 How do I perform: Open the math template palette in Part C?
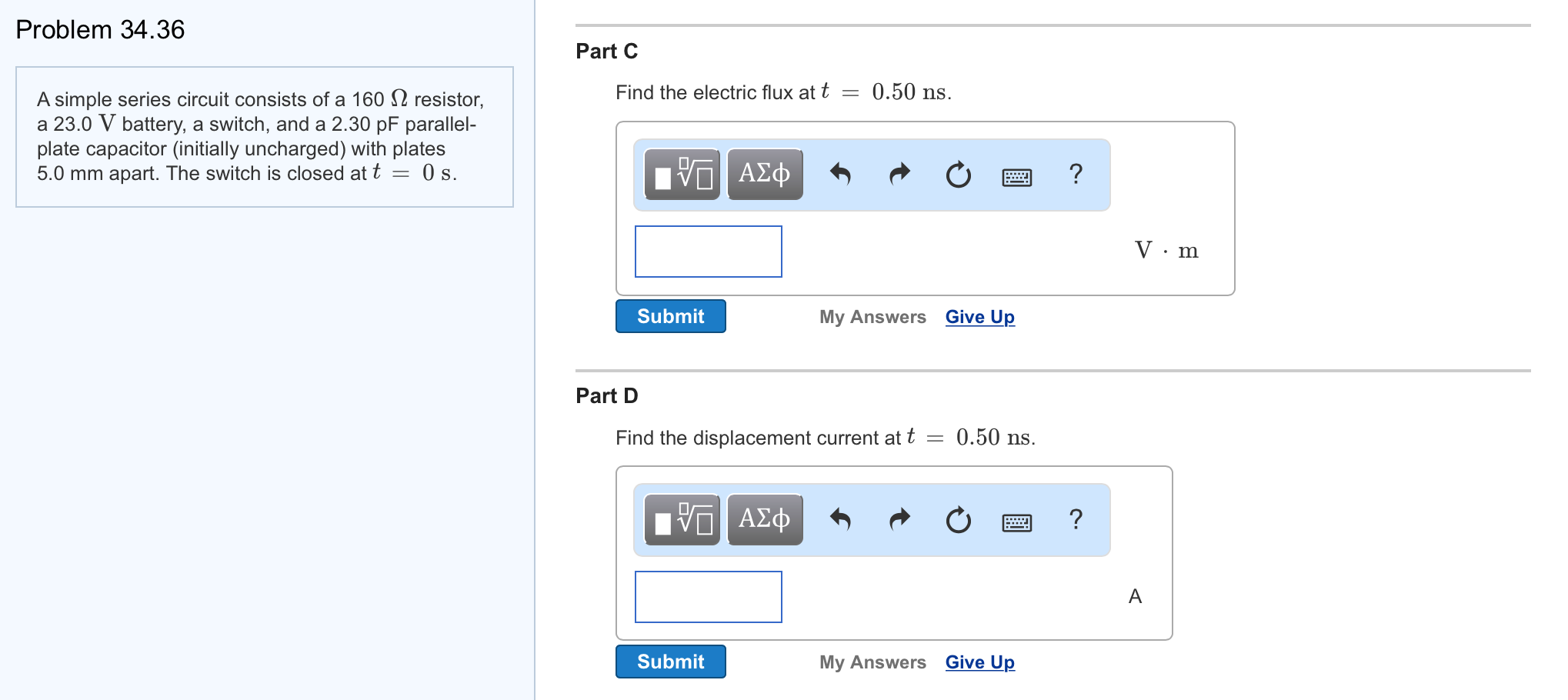pos(680,175)
